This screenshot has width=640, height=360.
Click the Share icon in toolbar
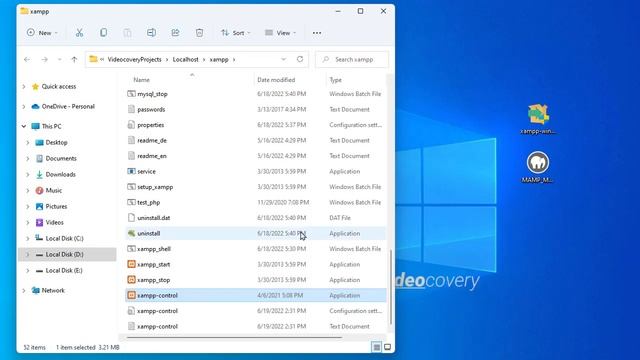pyautogui.click(x=175, y=33)
